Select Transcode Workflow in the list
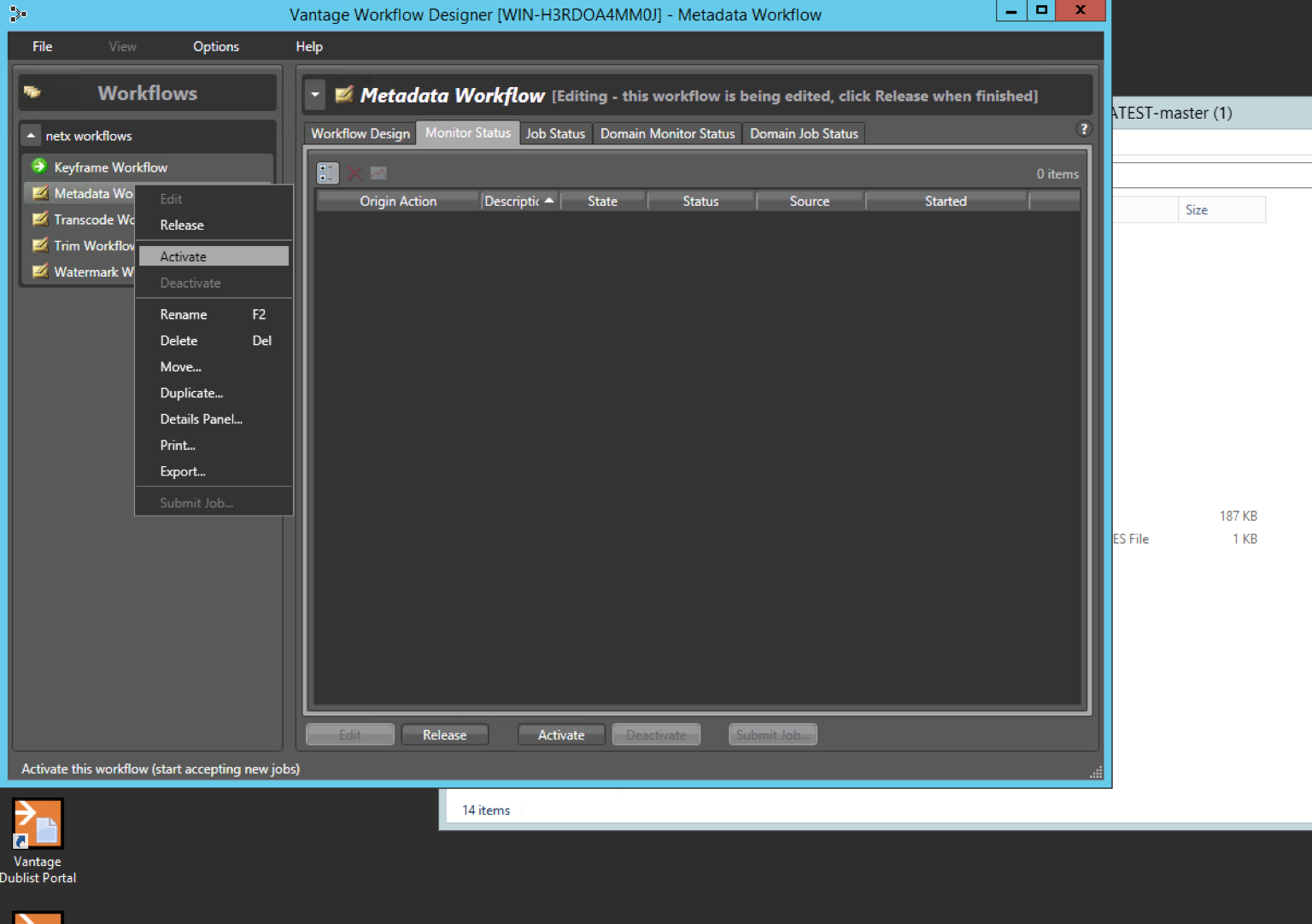This screenshot has width=1312, height=924. pyautogui.click(x=79, y=219)
